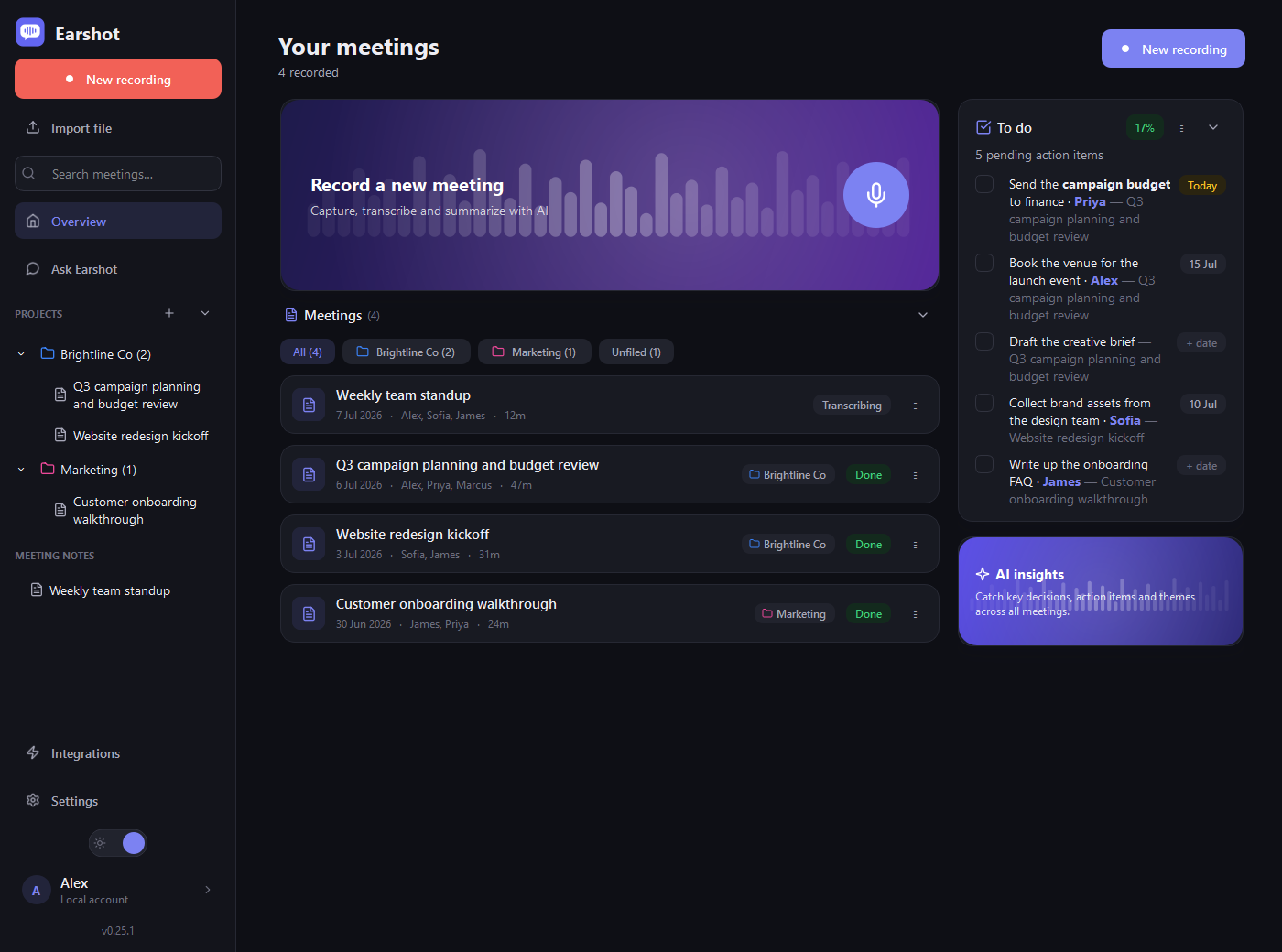Collapse the To do panel

coord(1213,127)
